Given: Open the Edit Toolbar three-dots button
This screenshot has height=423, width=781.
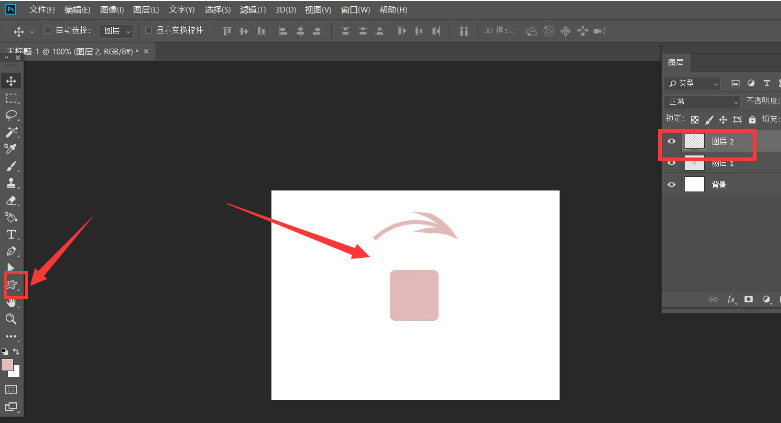Looking at the screenshot, I should (11, 336).
